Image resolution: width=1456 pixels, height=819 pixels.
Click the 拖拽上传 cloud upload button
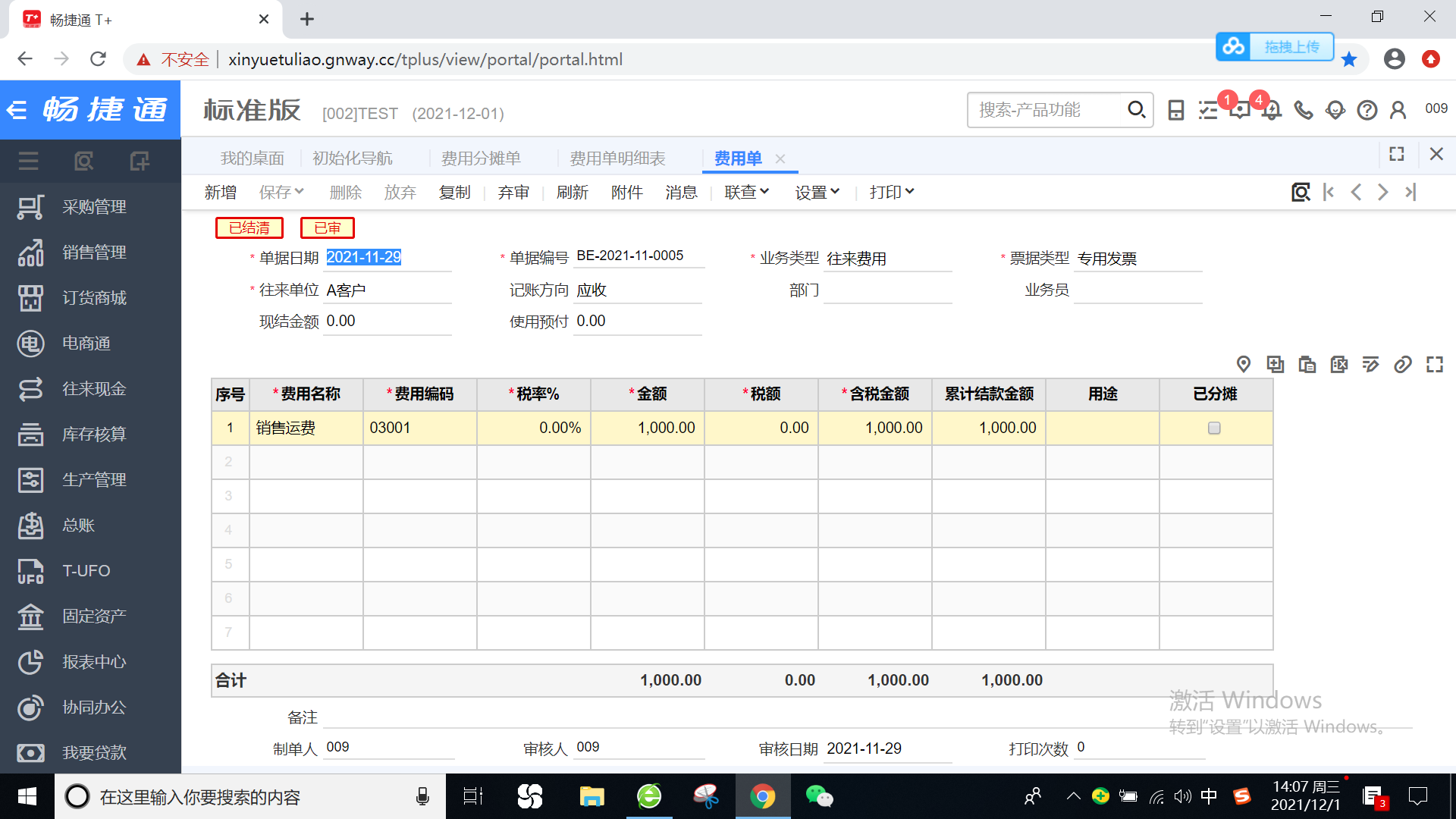pyautogui.click(x=1275, y=47)
